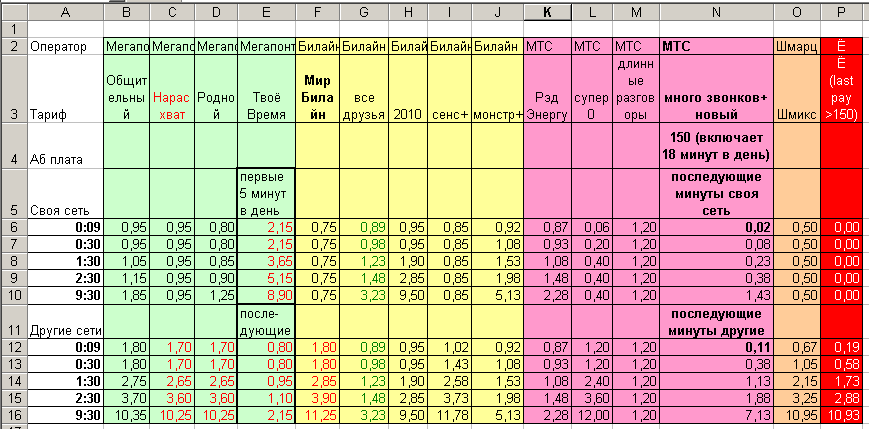
Task: Select the operator cell 'Шмарц'
Action: 797,47
